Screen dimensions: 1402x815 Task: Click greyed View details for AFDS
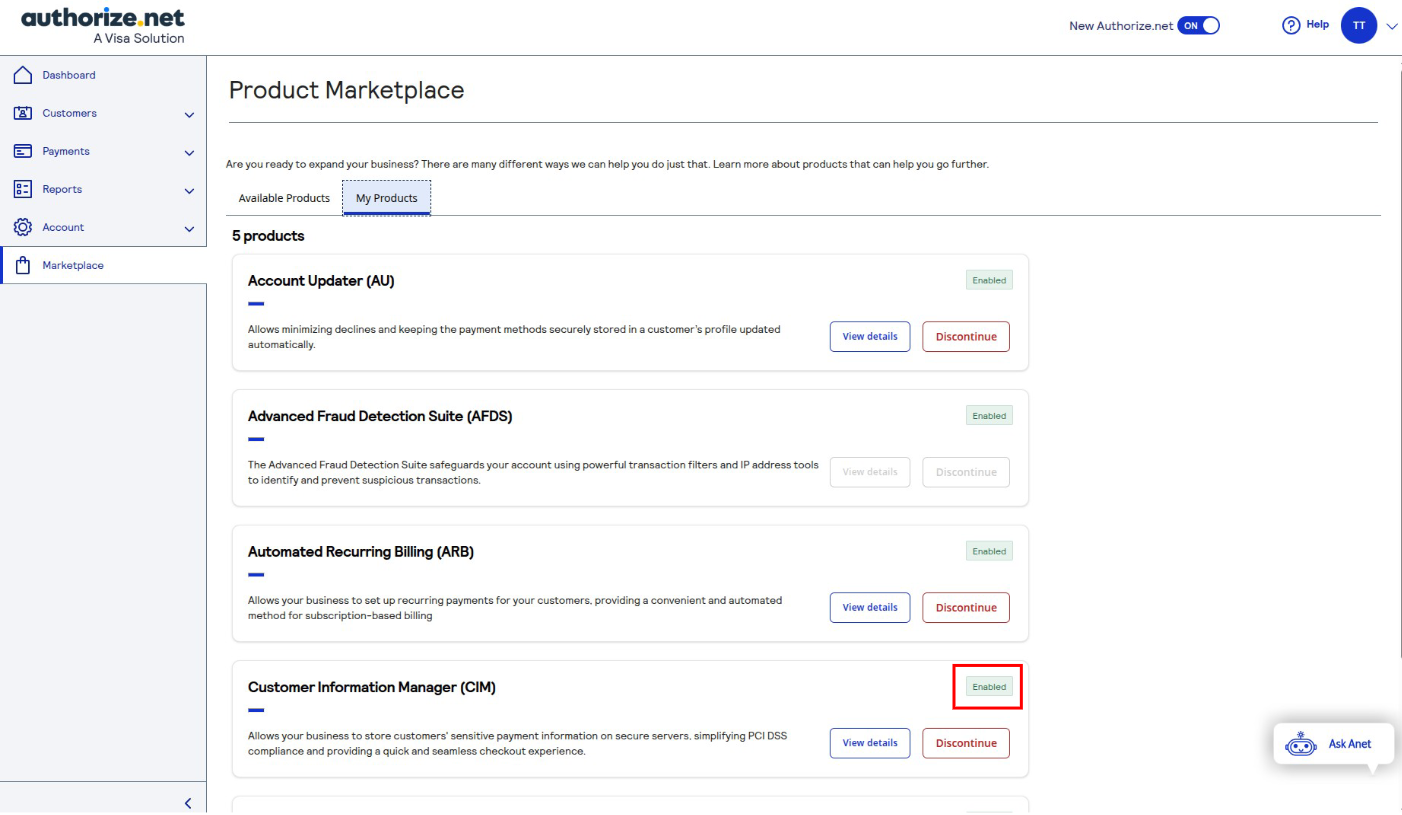[x=870, y=472]
